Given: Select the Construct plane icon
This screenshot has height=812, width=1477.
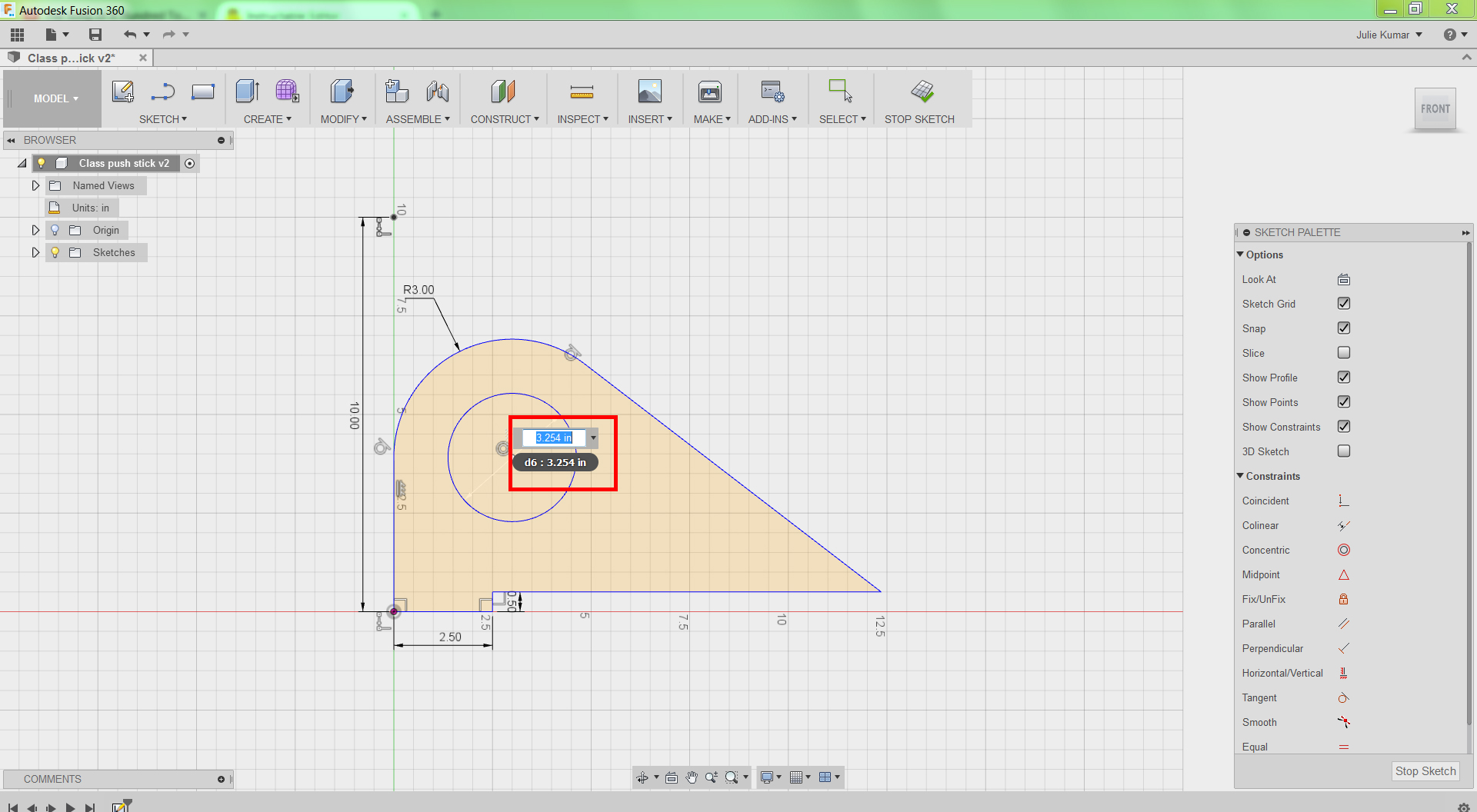Looking at the screenshot, I should (x=503, y=92).
